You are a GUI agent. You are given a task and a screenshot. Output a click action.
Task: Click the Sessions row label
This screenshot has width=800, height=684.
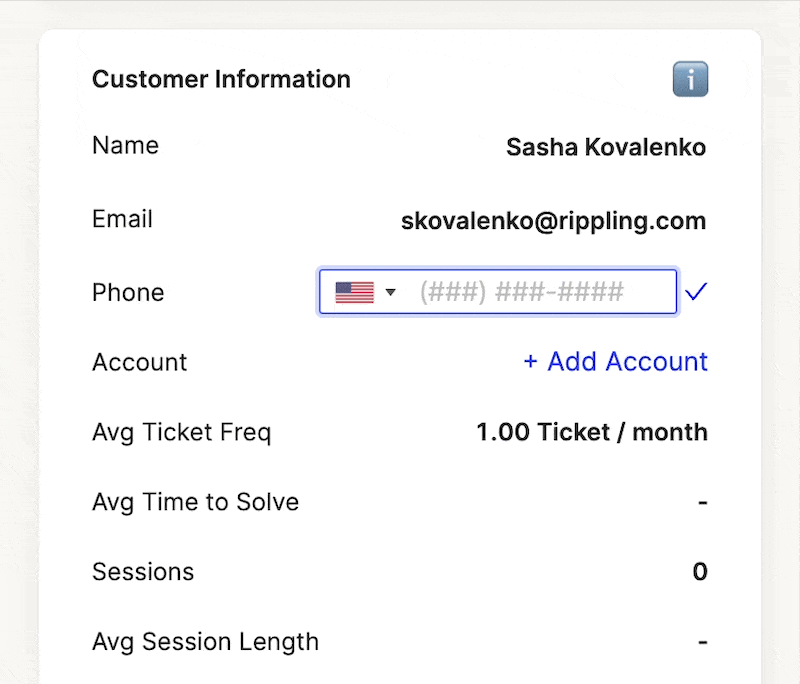tap(143, 572)
